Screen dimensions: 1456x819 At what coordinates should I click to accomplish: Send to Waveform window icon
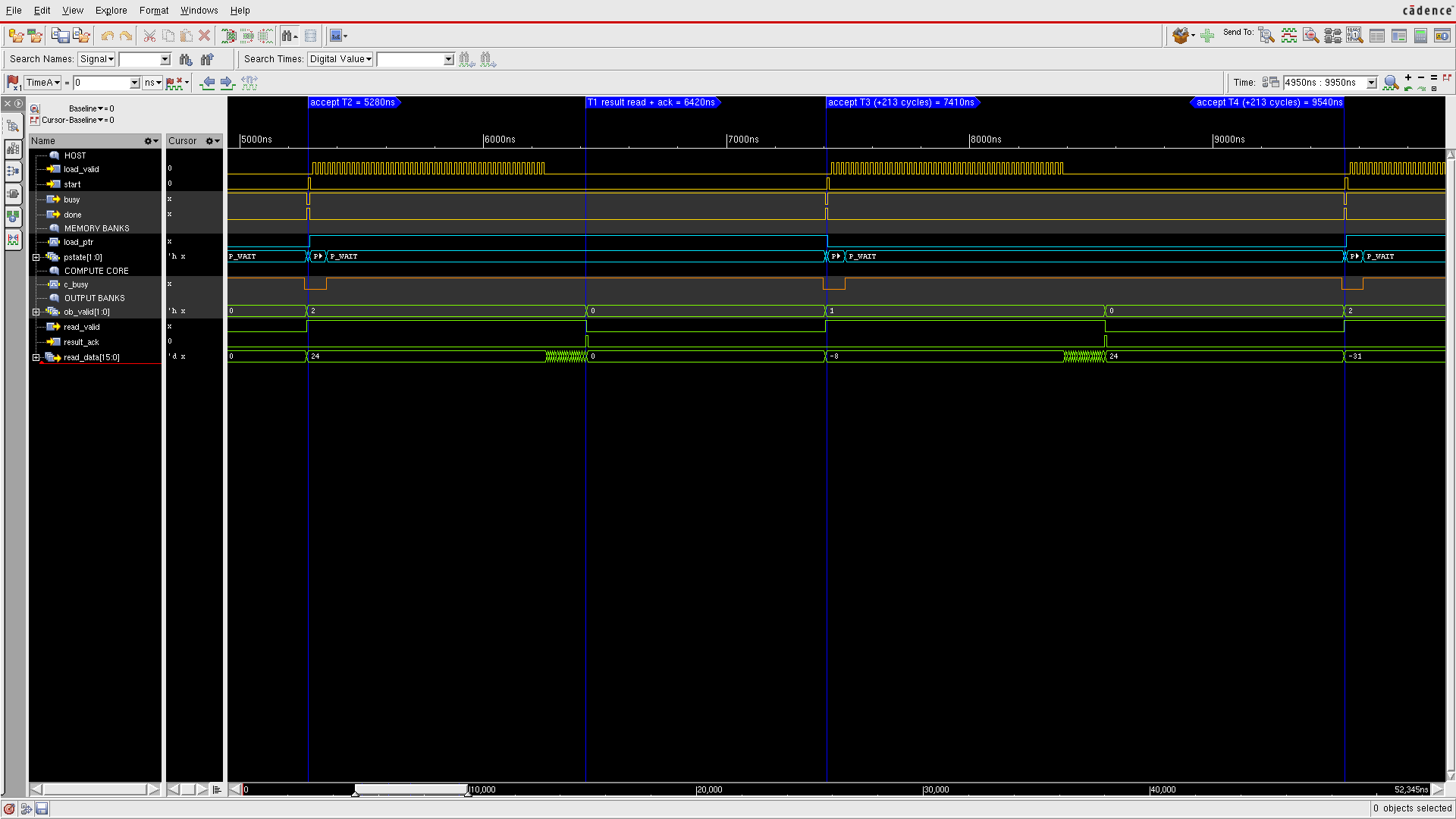point(1289,36)
